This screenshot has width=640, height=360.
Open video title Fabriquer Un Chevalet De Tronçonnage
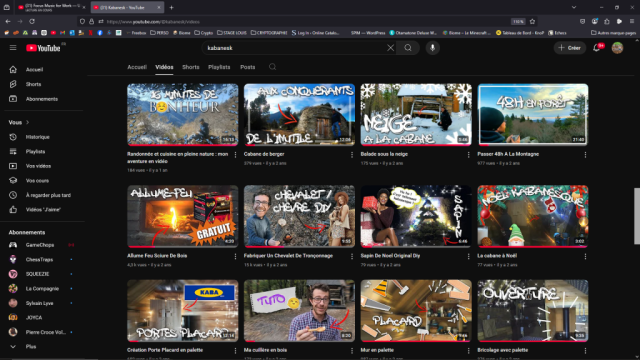pos(288,256)
